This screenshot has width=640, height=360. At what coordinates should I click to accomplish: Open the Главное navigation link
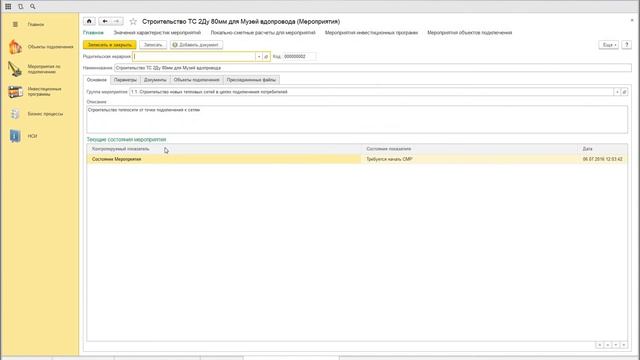(93, 33)
